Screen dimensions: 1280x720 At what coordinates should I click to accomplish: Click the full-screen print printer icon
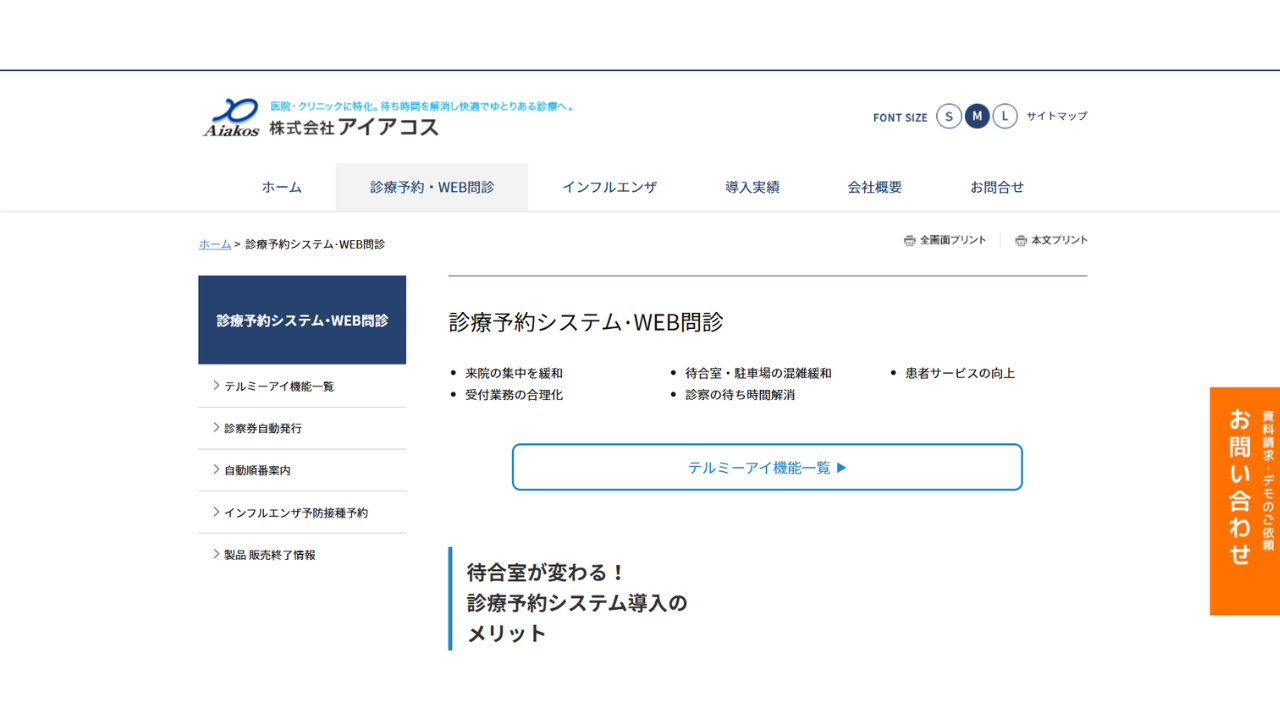[910, 241]
